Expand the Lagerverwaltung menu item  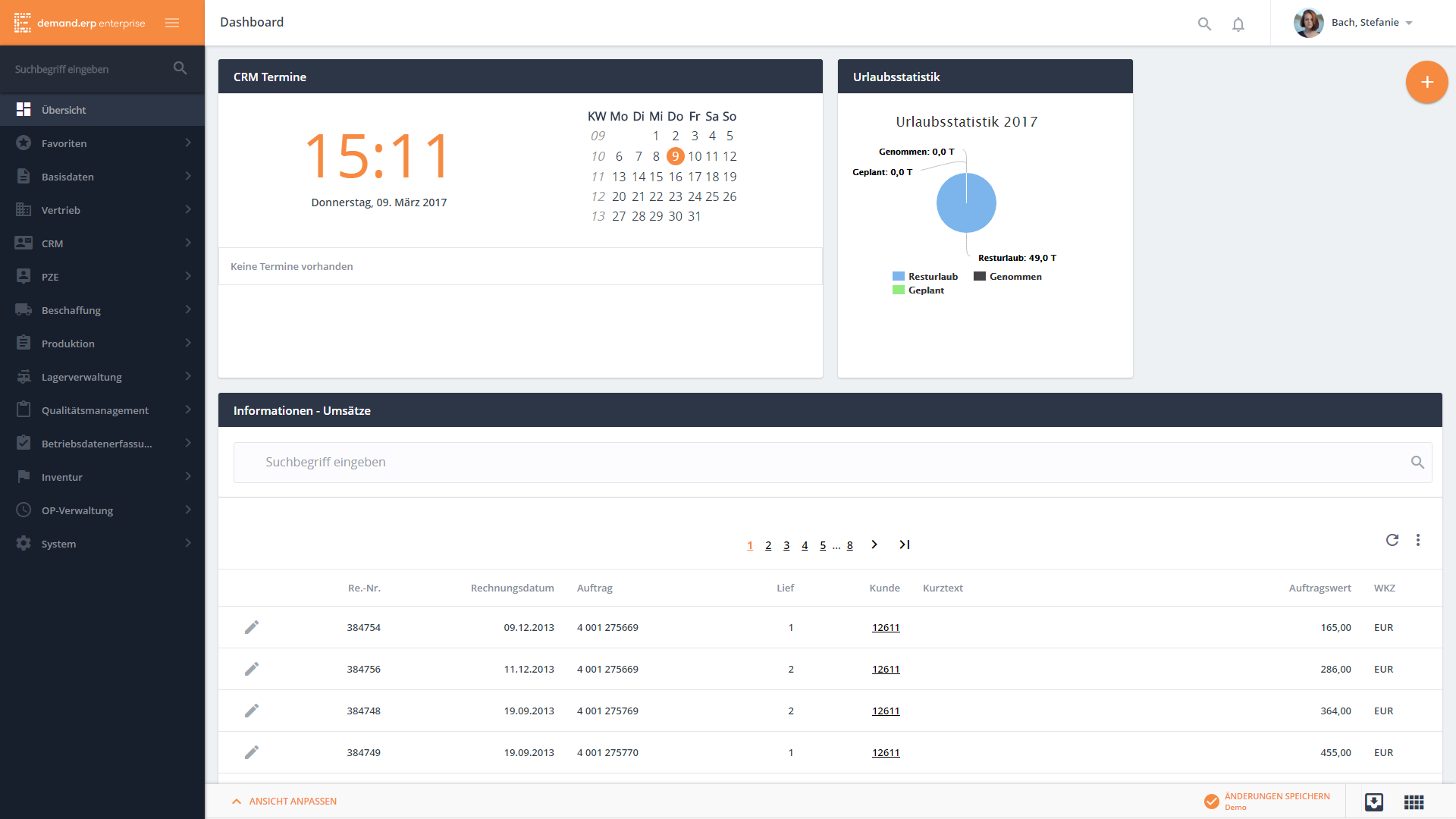click(x=102, y=377)
